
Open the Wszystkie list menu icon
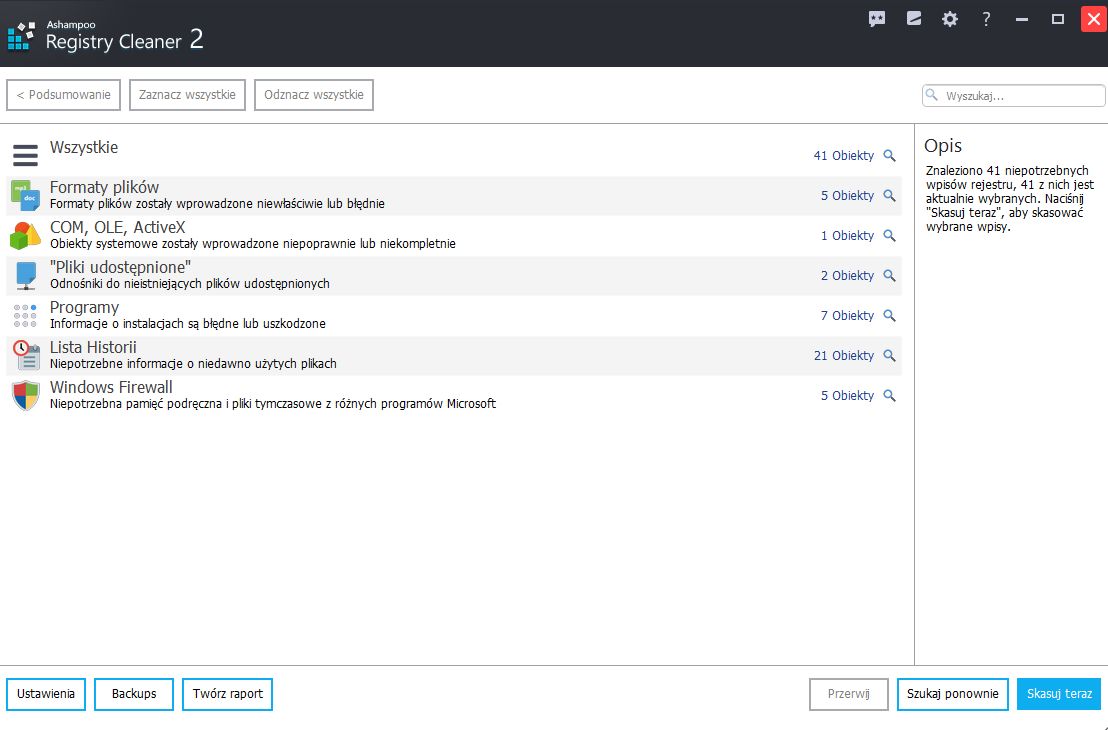(x=24, y=154)
